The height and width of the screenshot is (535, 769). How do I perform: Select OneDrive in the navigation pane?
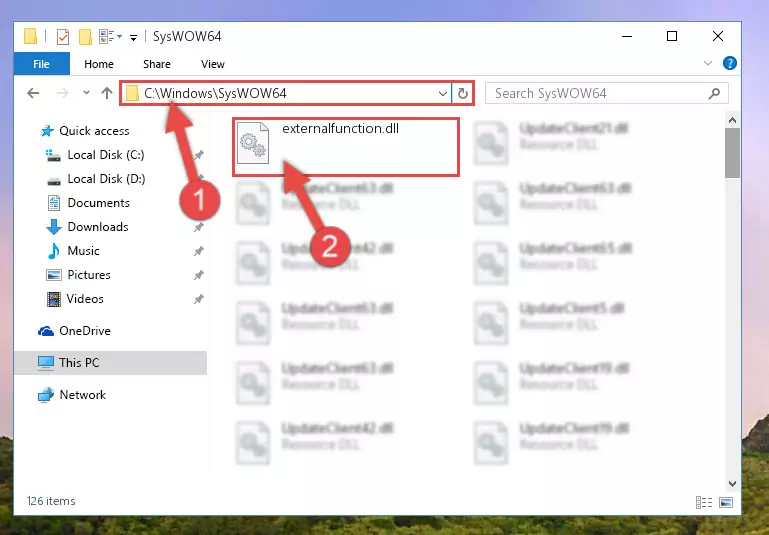[85, 331]
